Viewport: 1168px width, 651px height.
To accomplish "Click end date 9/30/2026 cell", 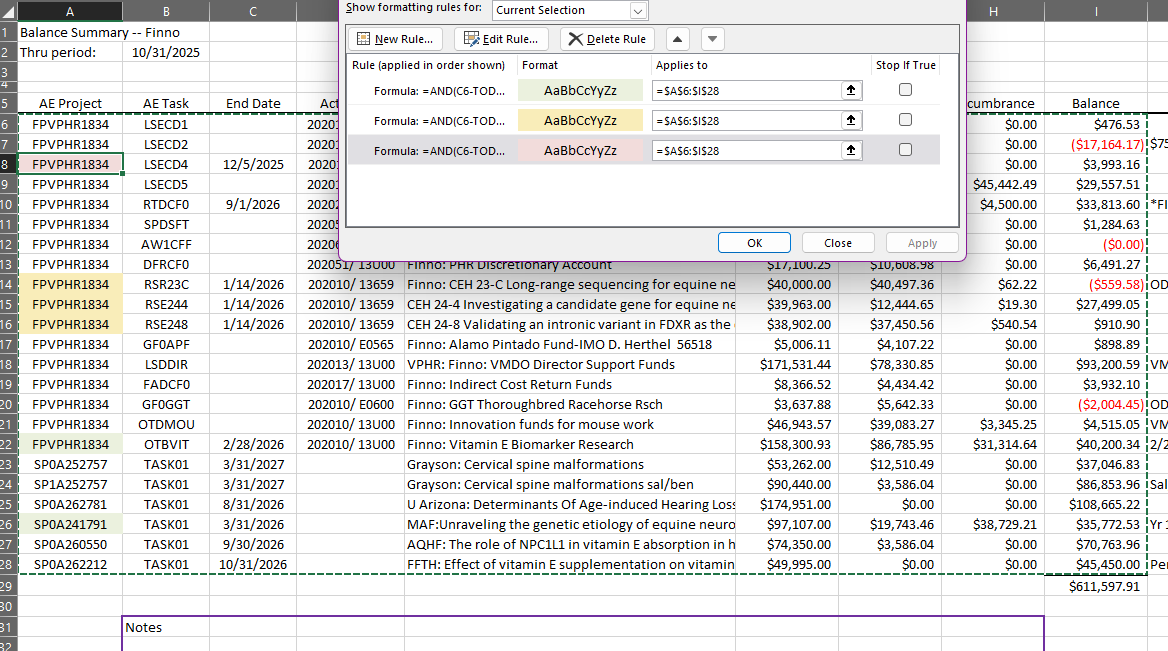I will click(253, 544).
